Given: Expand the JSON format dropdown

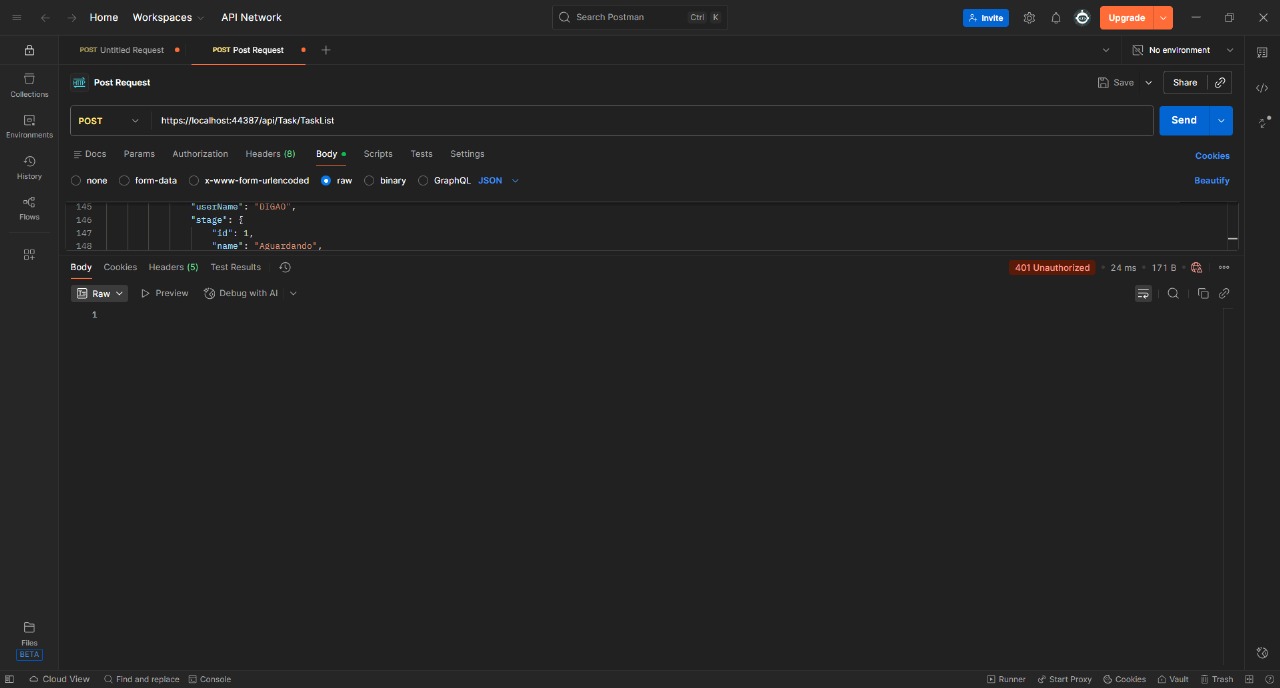Looking at the screenshot, I should 499,181.
